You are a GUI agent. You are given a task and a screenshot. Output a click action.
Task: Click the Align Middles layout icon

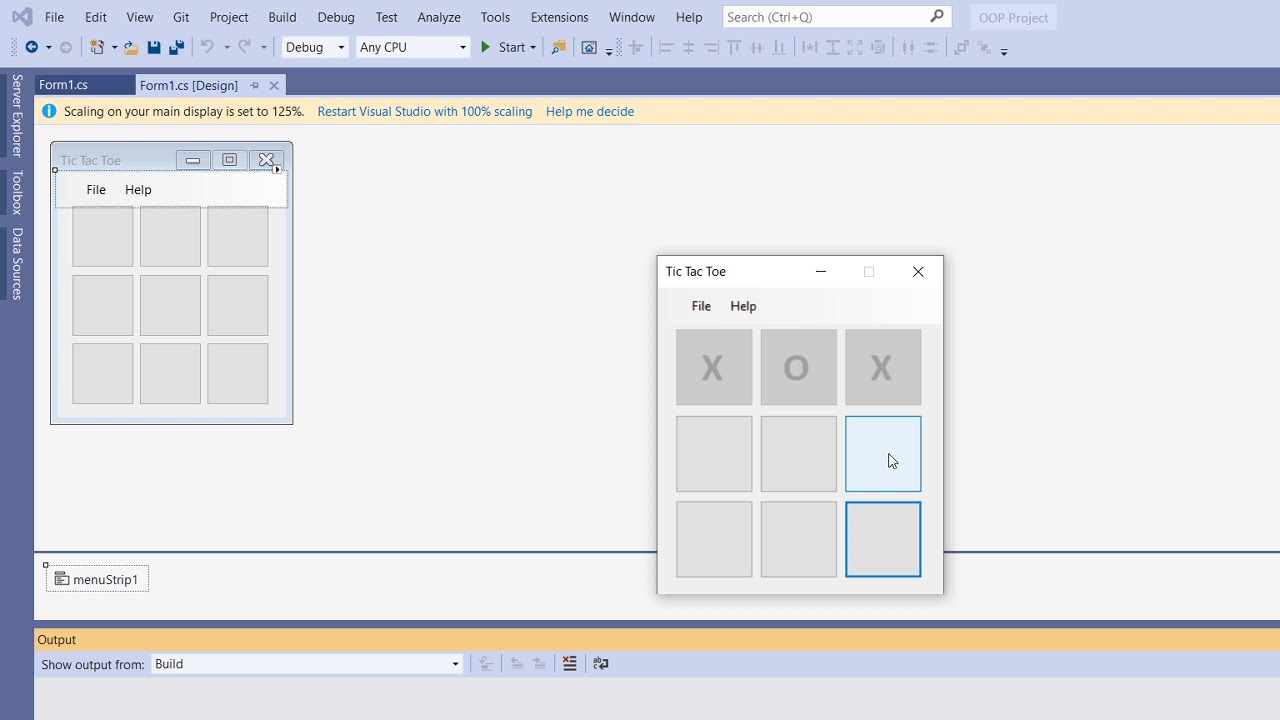coord(757,47)
